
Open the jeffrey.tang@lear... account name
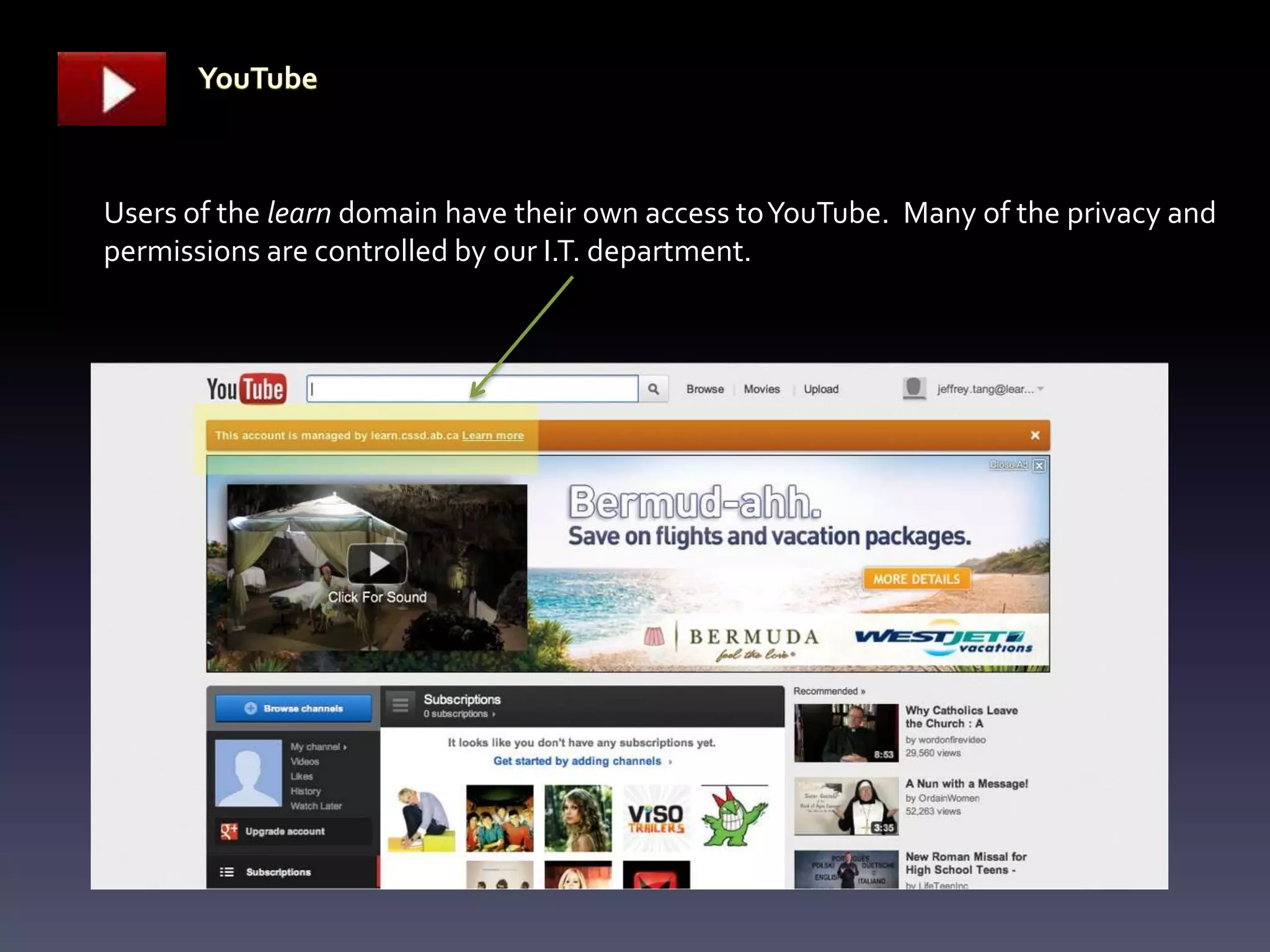pyautogui.click(x=985, y=389)
